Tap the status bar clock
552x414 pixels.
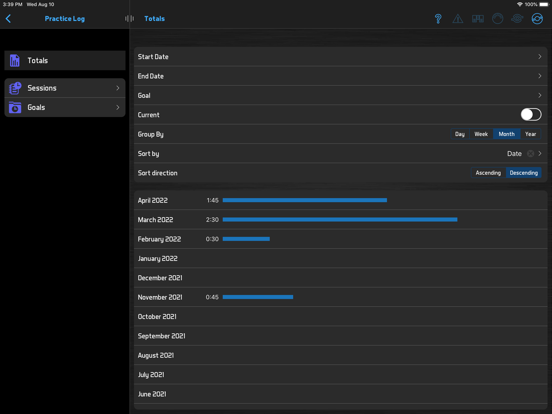13,4
